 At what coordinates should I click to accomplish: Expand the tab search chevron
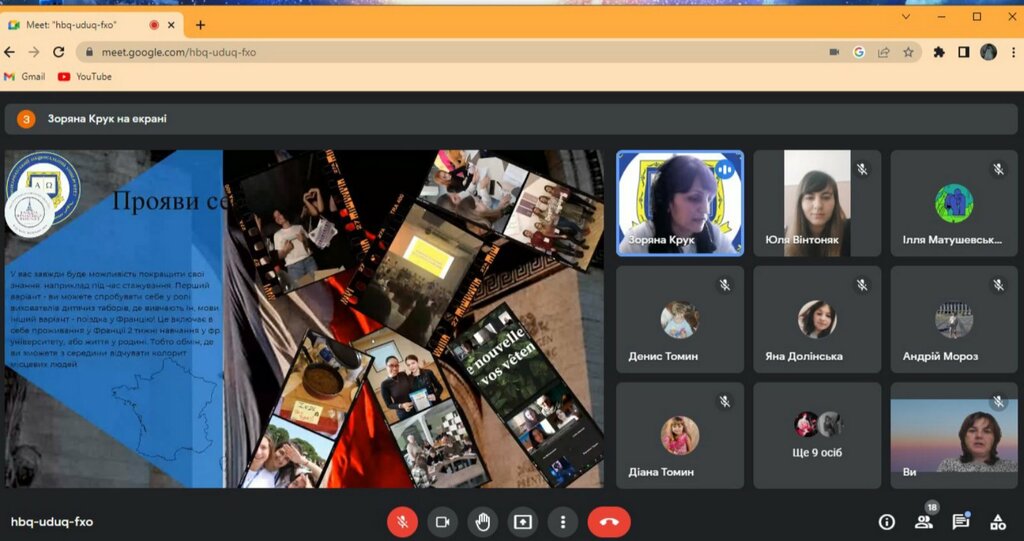tap(906, 17)
